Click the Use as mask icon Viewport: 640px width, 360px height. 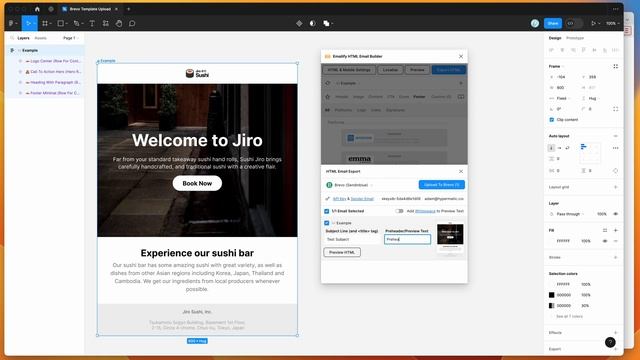click(312, 23)
